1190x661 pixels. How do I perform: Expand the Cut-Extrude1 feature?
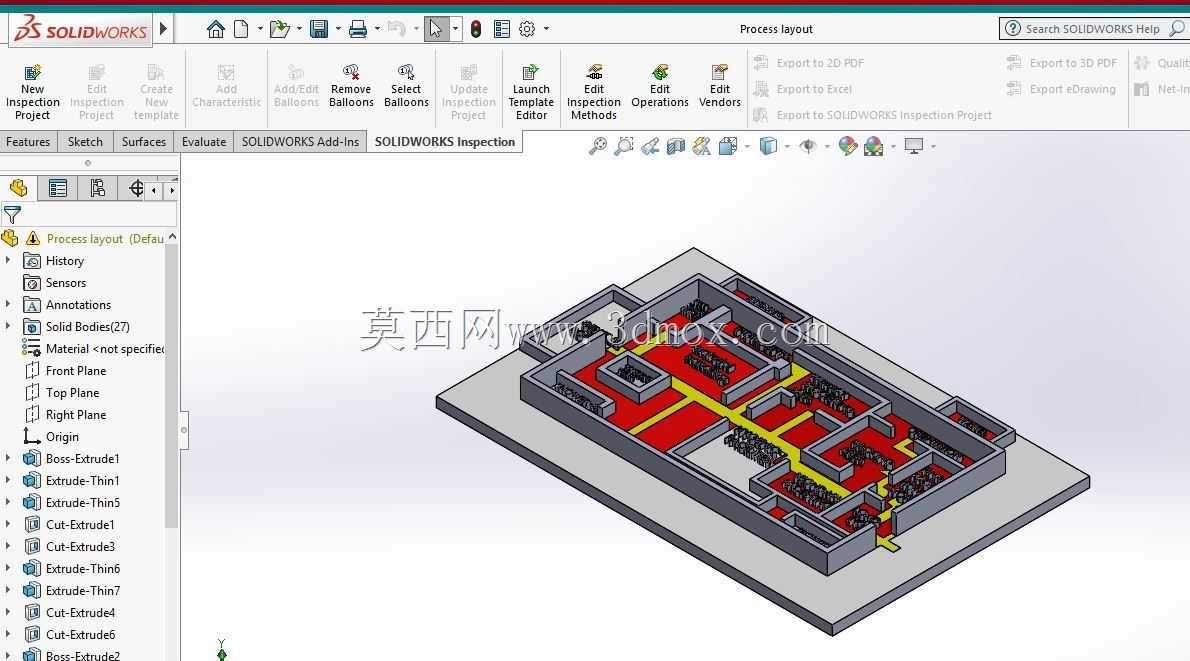click(x=8, y=524)
